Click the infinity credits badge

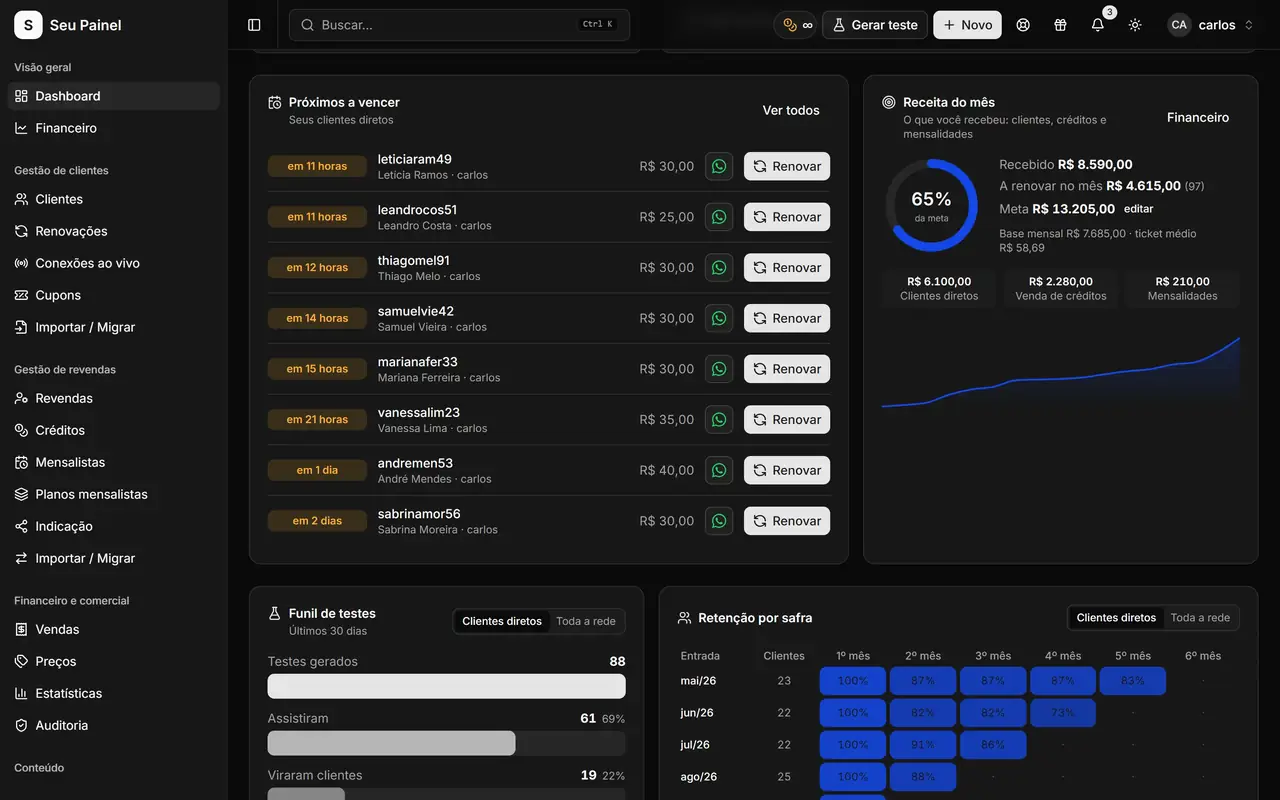[x=797, y=25]
